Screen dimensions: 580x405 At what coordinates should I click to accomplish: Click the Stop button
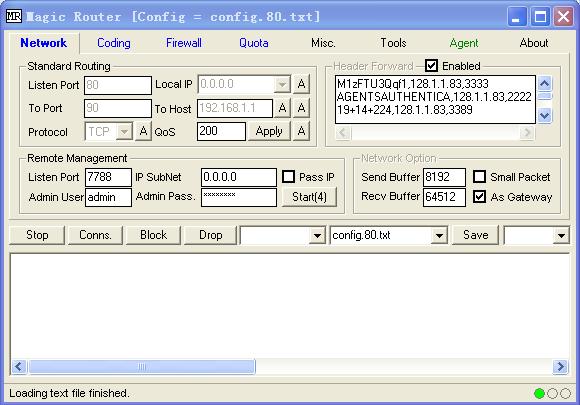click(37, 235)
